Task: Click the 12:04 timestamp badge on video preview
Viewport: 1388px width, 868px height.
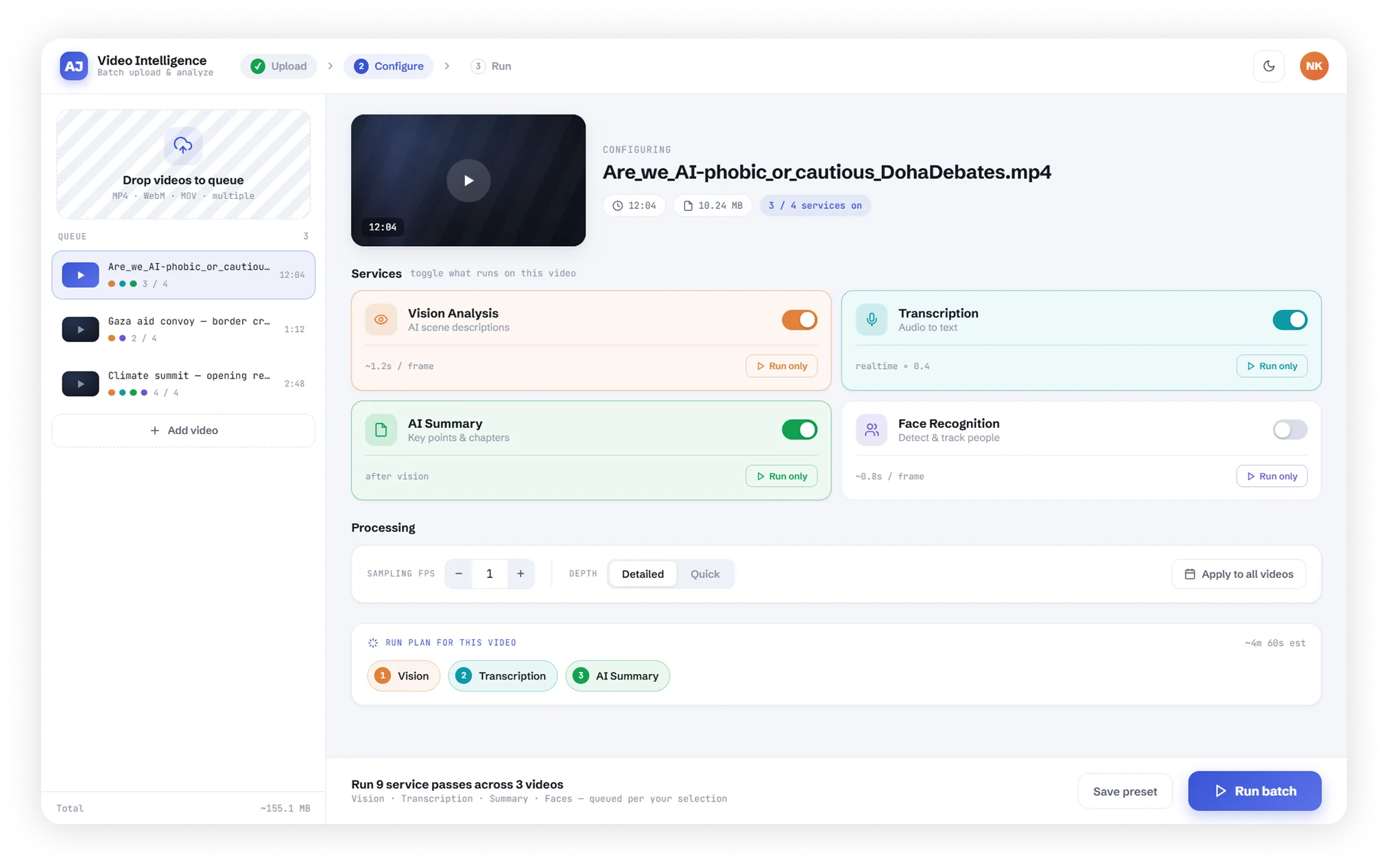Action: tap(383, 227)
